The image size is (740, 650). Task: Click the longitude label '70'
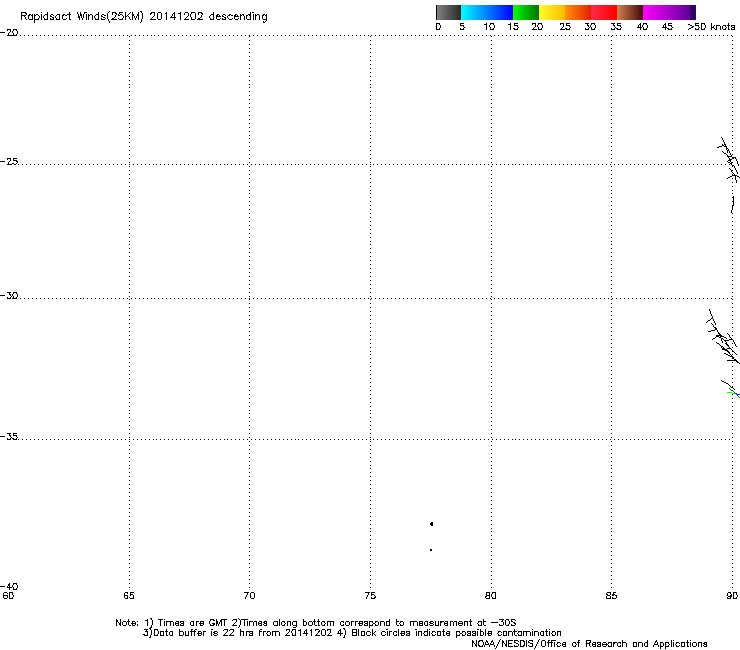point(249,596)
